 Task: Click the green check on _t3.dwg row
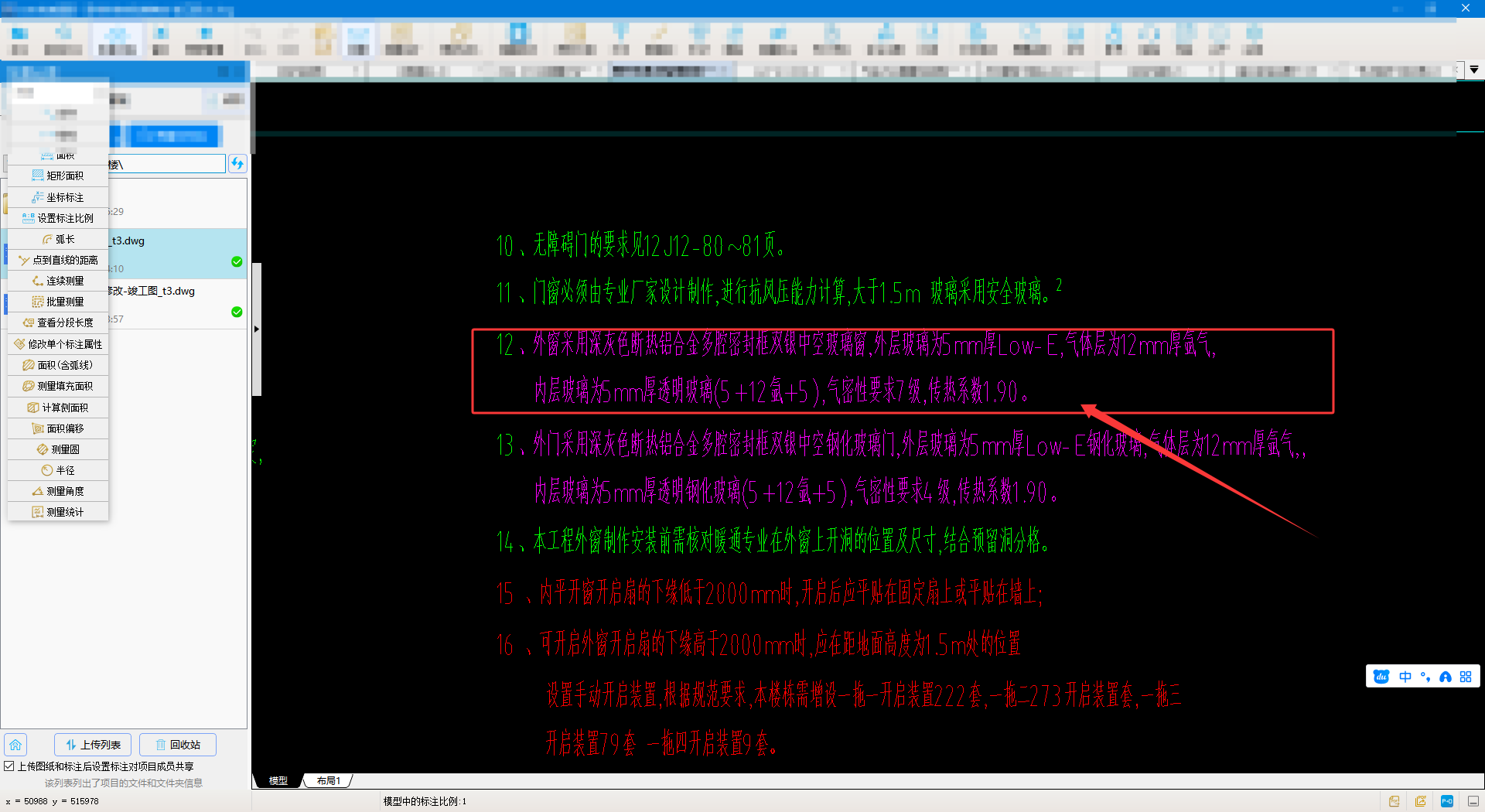237,261
